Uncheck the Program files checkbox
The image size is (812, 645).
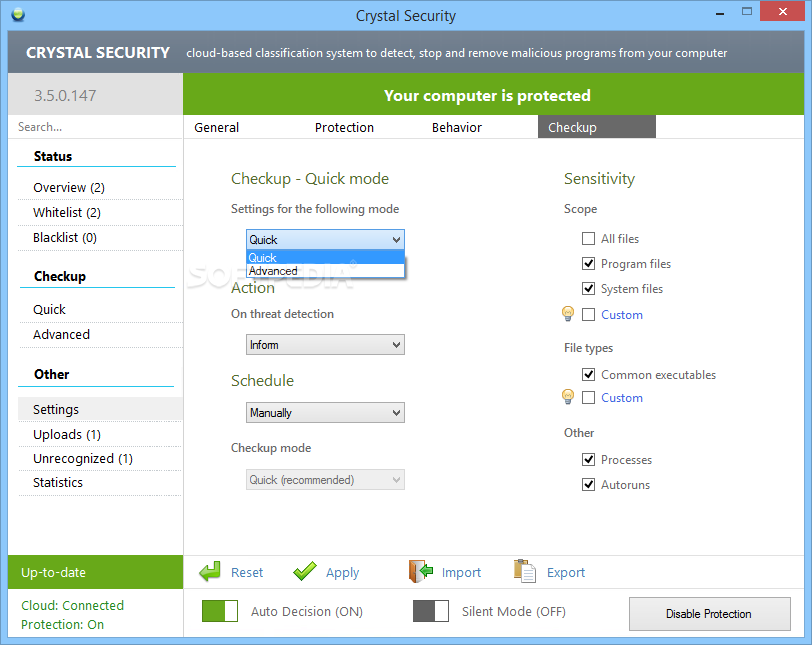point(588,263)
